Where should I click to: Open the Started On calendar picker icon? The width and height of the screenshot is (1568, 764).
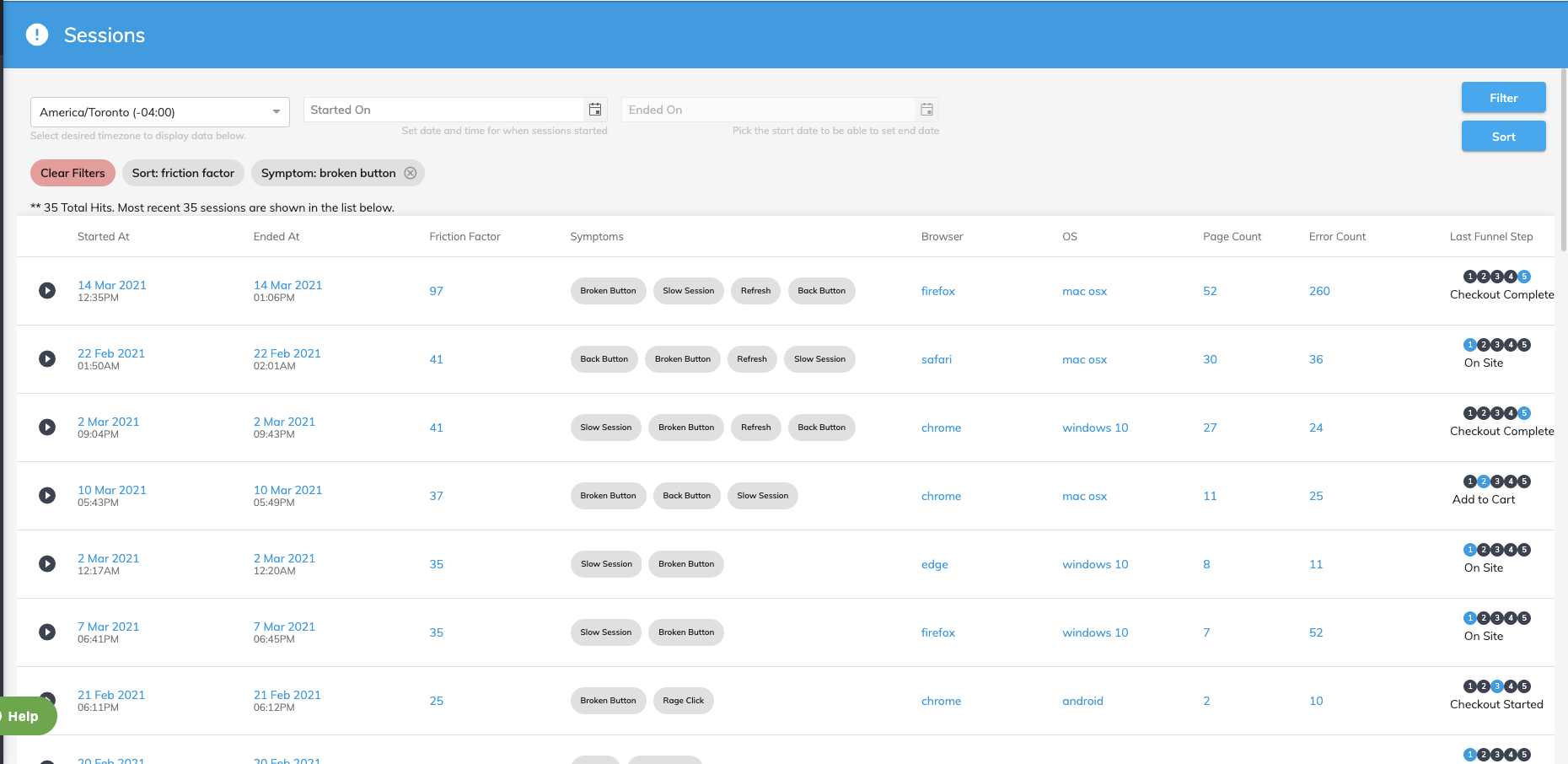[595, 110]
